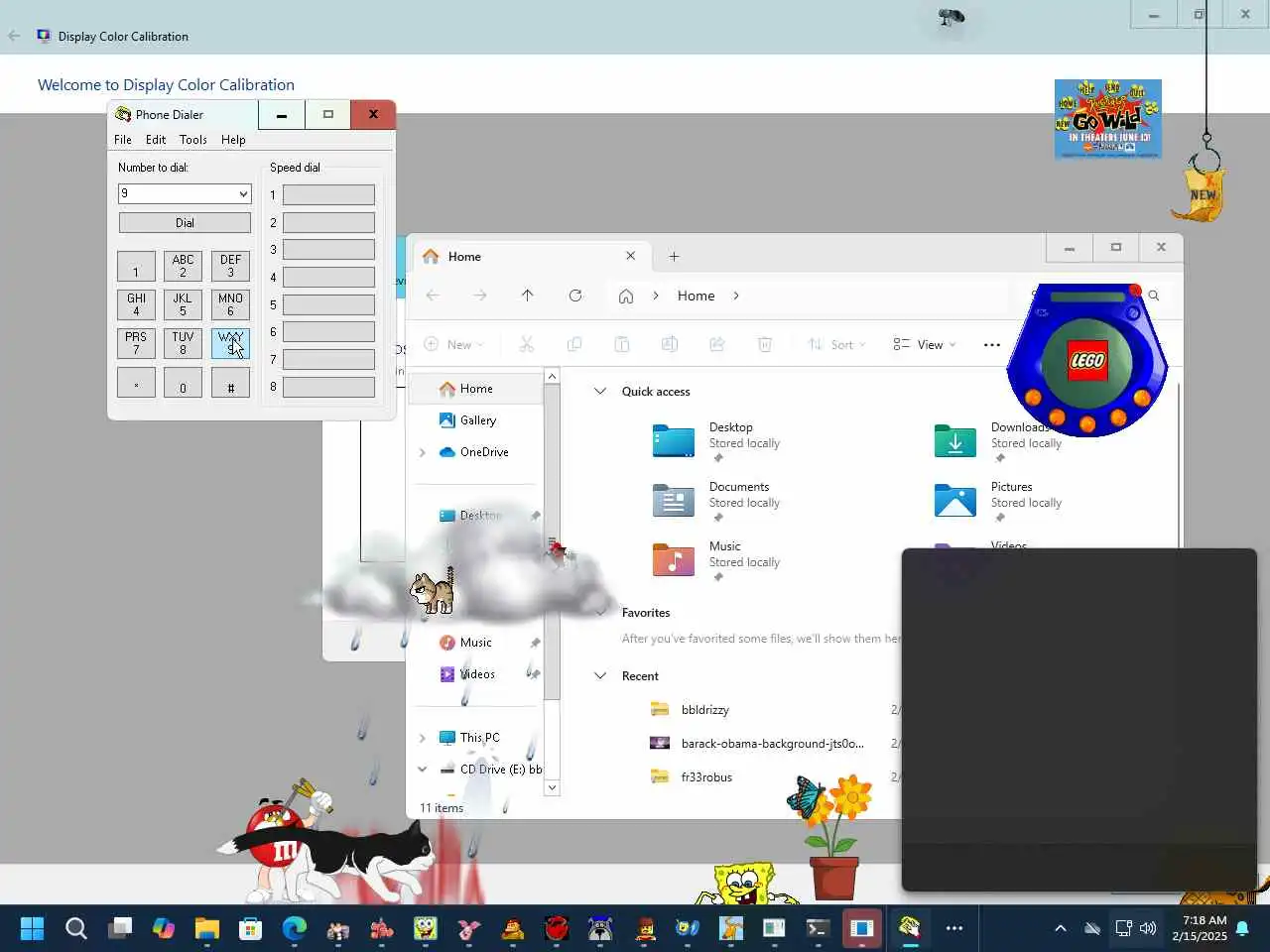
Task: Open the Desktop folder in Quick access
Action: (x=716, y=441)
